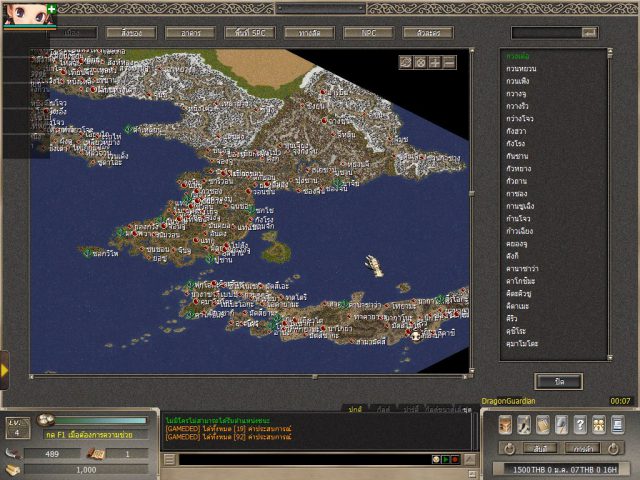Open the question mark help icon
The image size is (640, 480).
(580, 424)
